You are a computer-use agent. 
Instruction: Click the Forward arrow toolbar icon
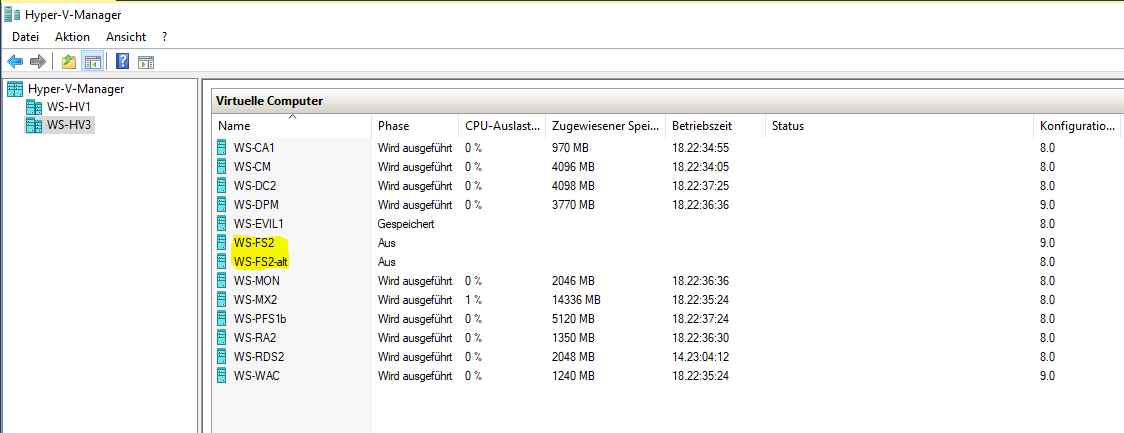37,62
